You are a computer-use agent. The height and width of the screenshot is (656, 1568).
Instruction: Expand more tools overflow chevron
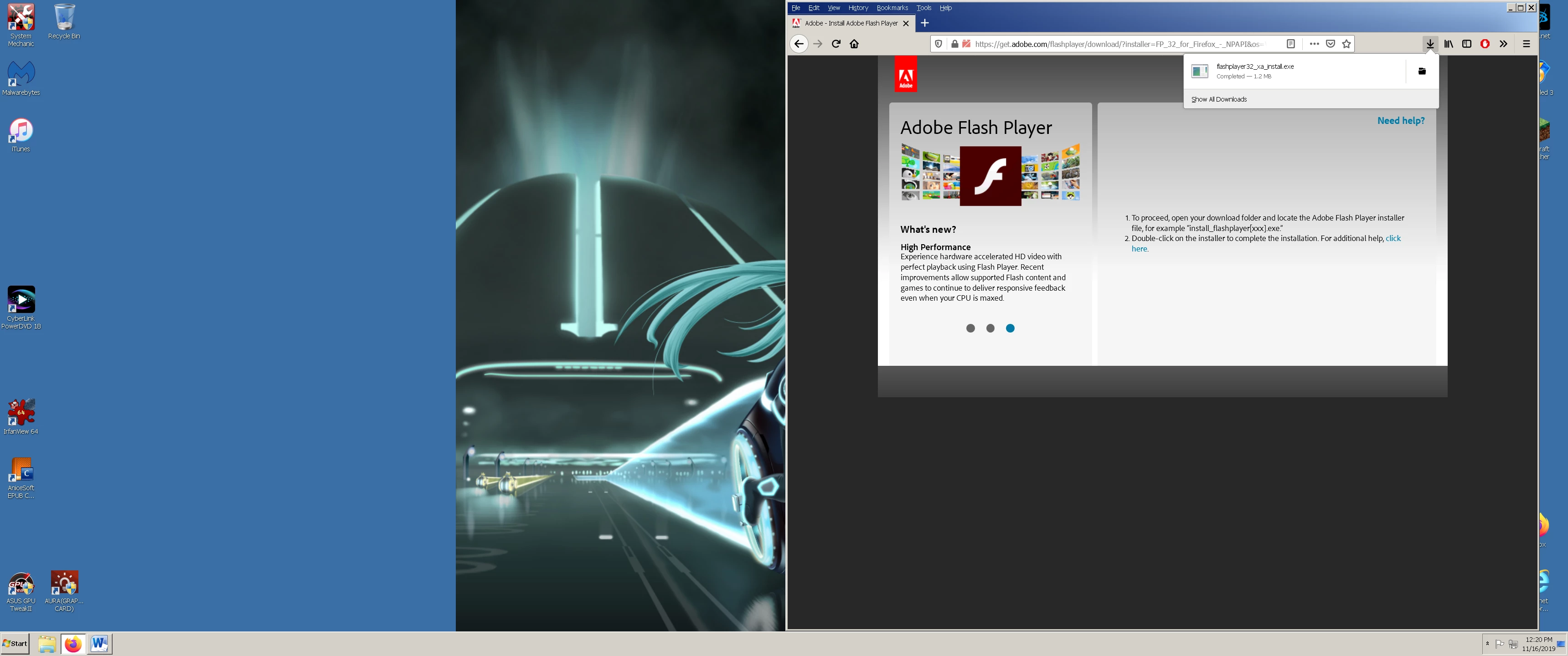1503,44
